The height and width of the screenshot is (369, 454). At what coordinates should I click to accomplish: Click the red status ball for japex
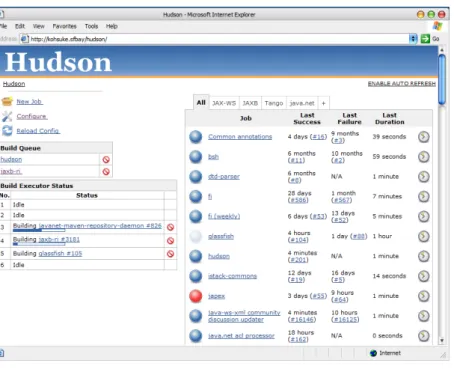tap(196, 296)
